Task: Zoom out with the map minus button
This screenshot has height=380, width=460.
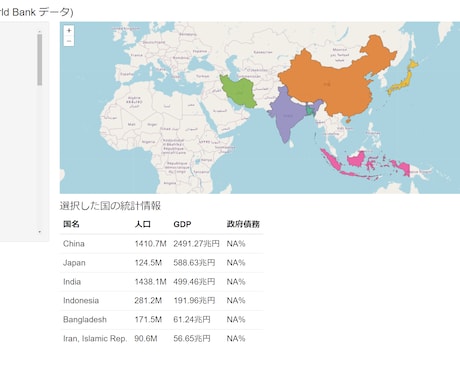Action: pos(69,41)
